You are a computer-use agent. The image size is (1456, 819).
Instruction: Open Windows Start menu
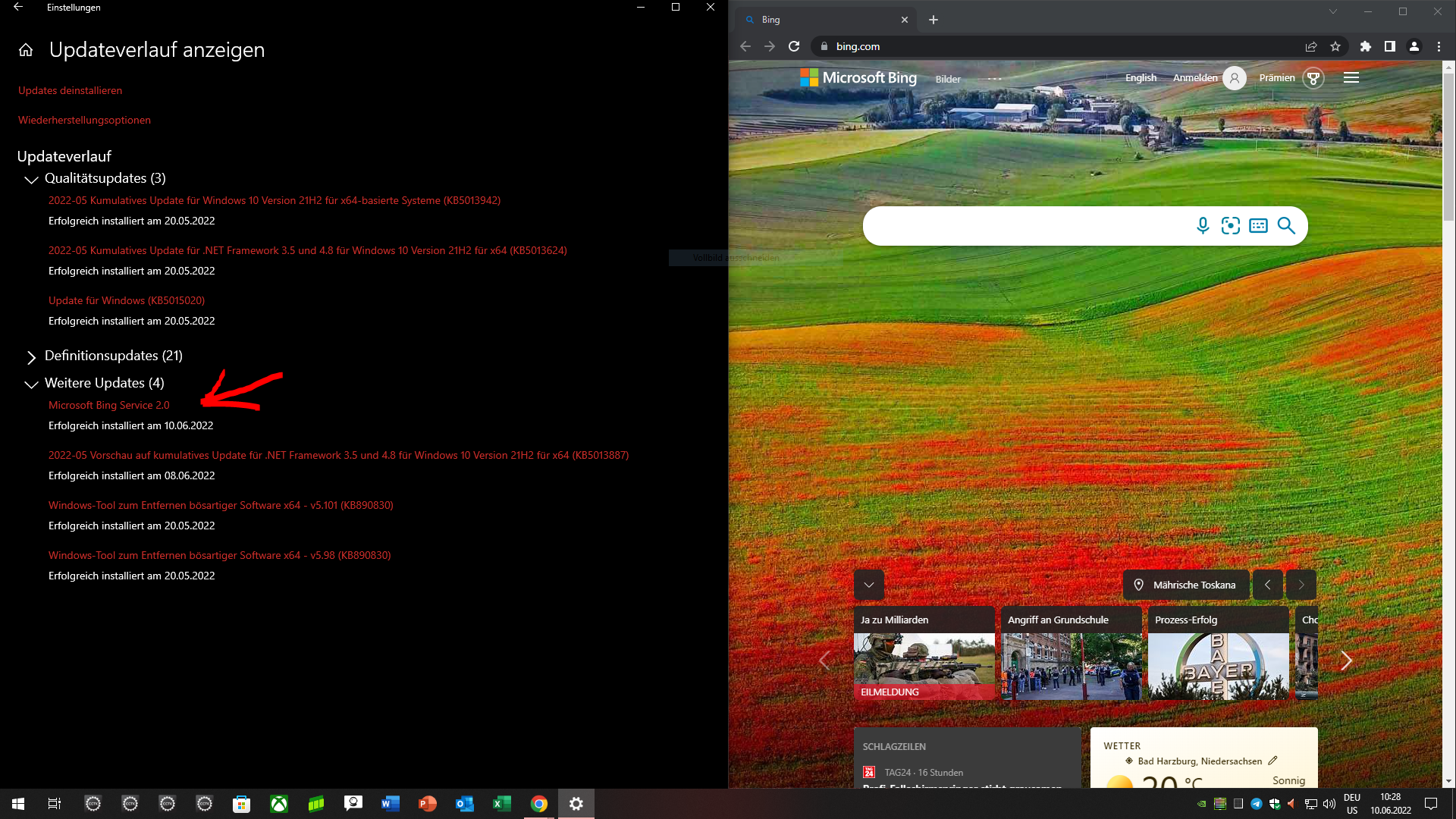[18, 804]
